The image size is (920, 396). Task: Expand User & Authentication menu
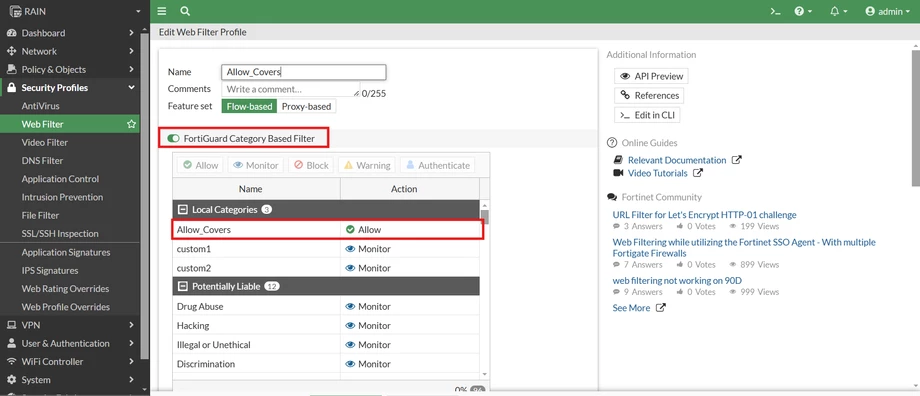[x=70, y=343]
